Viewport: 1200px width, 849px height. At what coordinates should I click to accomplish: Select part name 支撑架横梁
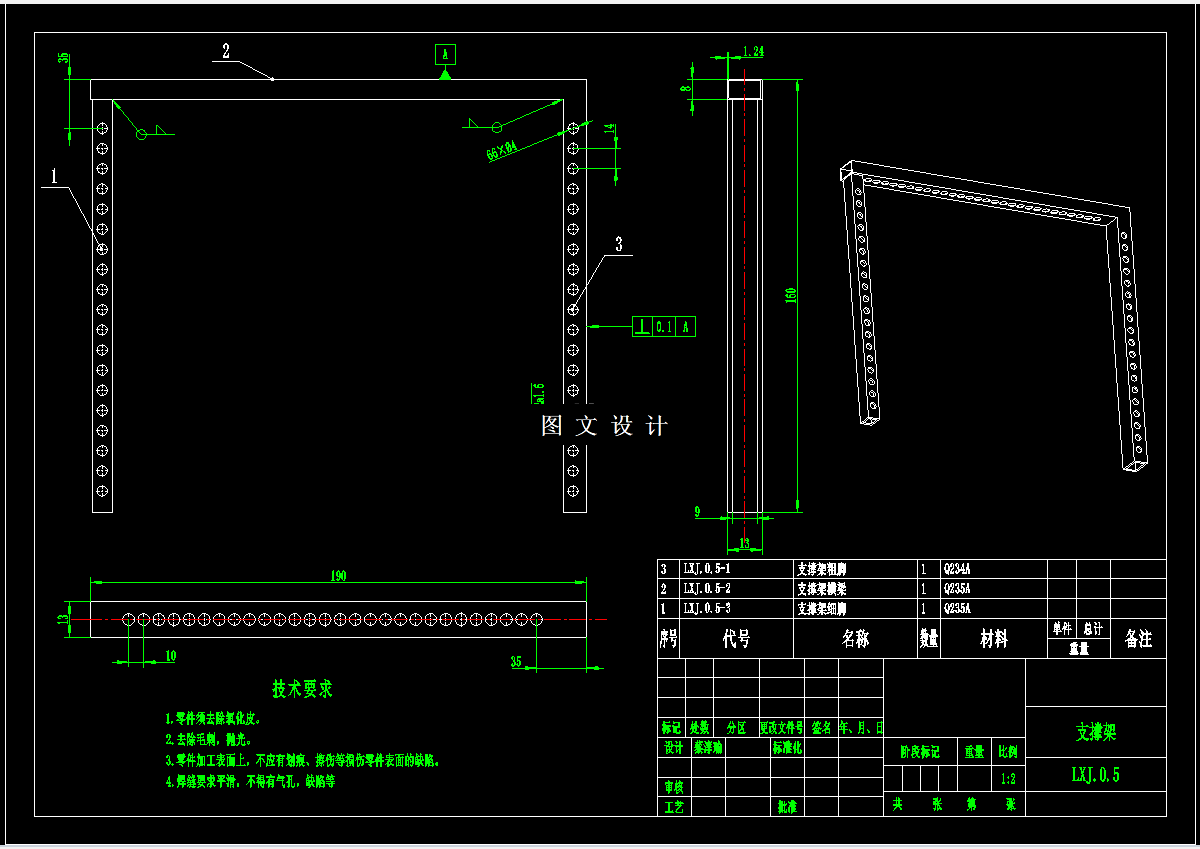(822, 588)
